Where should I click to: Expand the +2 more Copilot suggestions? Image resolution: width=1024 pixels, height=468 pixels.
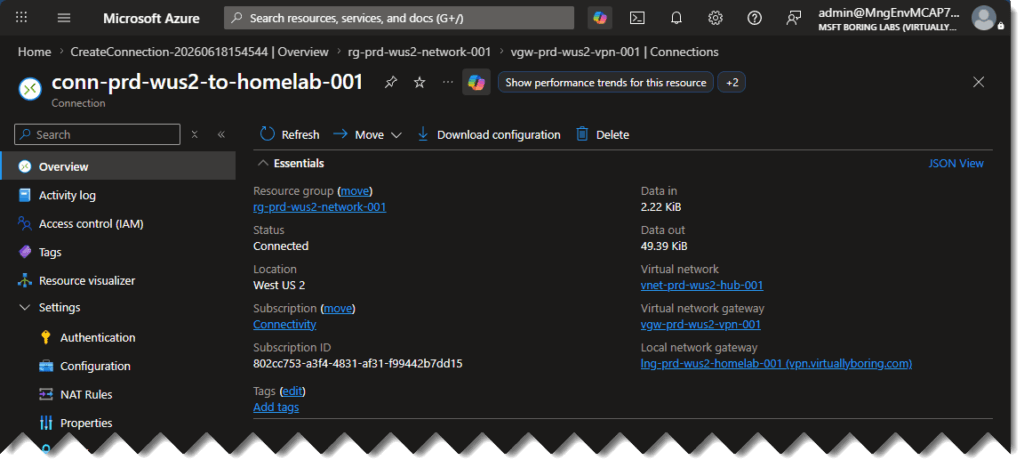731,82
